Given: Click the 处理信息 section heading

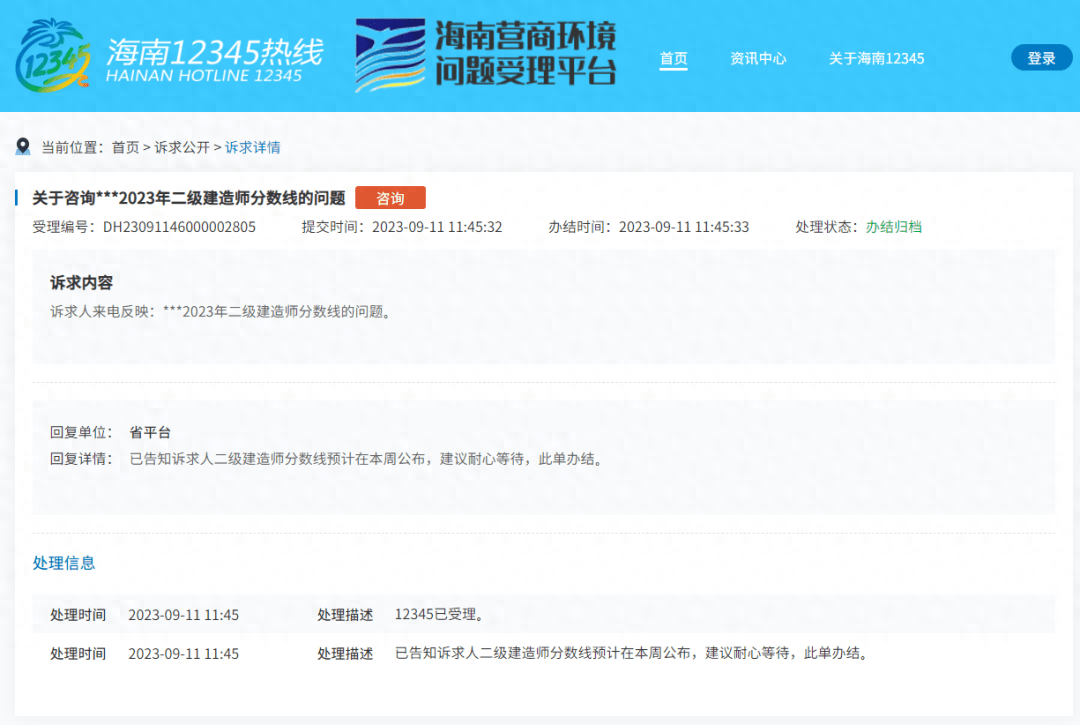Looking at the screenshot, I should (x=64, y=563).
